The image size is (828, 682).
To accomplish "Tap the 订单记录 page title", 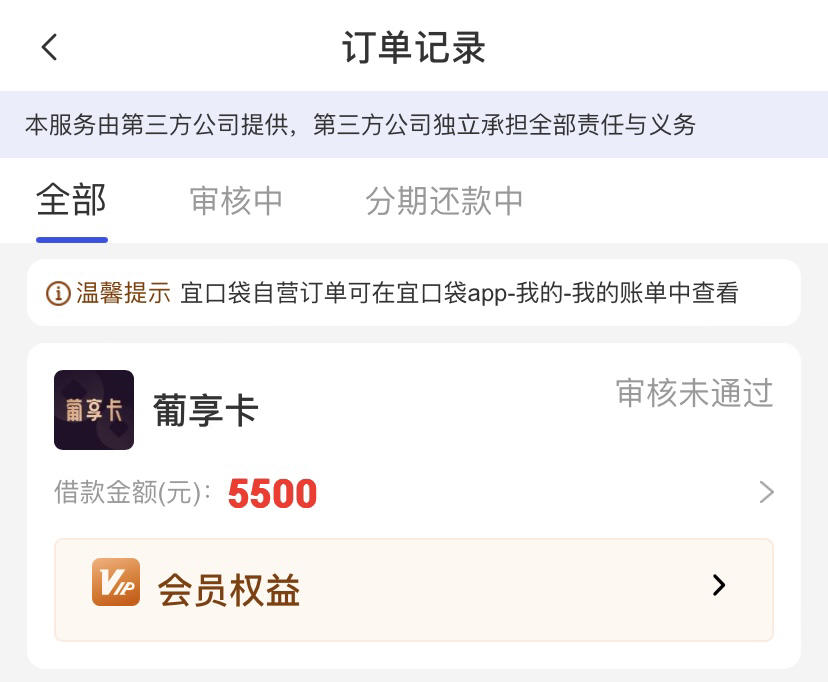I will click(x=414, y=48).
